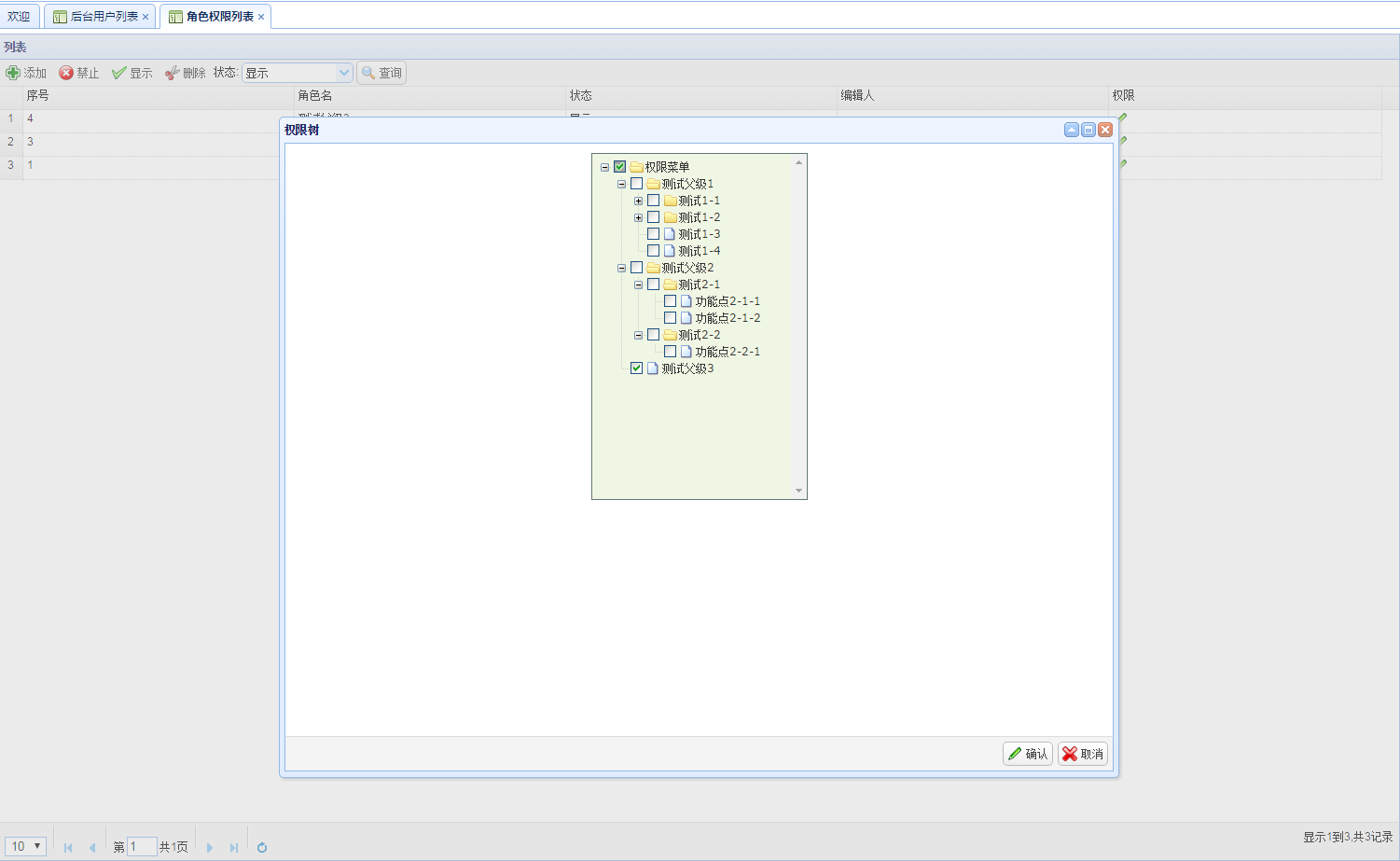The height and width of the screenshot is (861, 1400).
Task: Check the 测试1-1 checkbox
Action: (x=653, y=201)
